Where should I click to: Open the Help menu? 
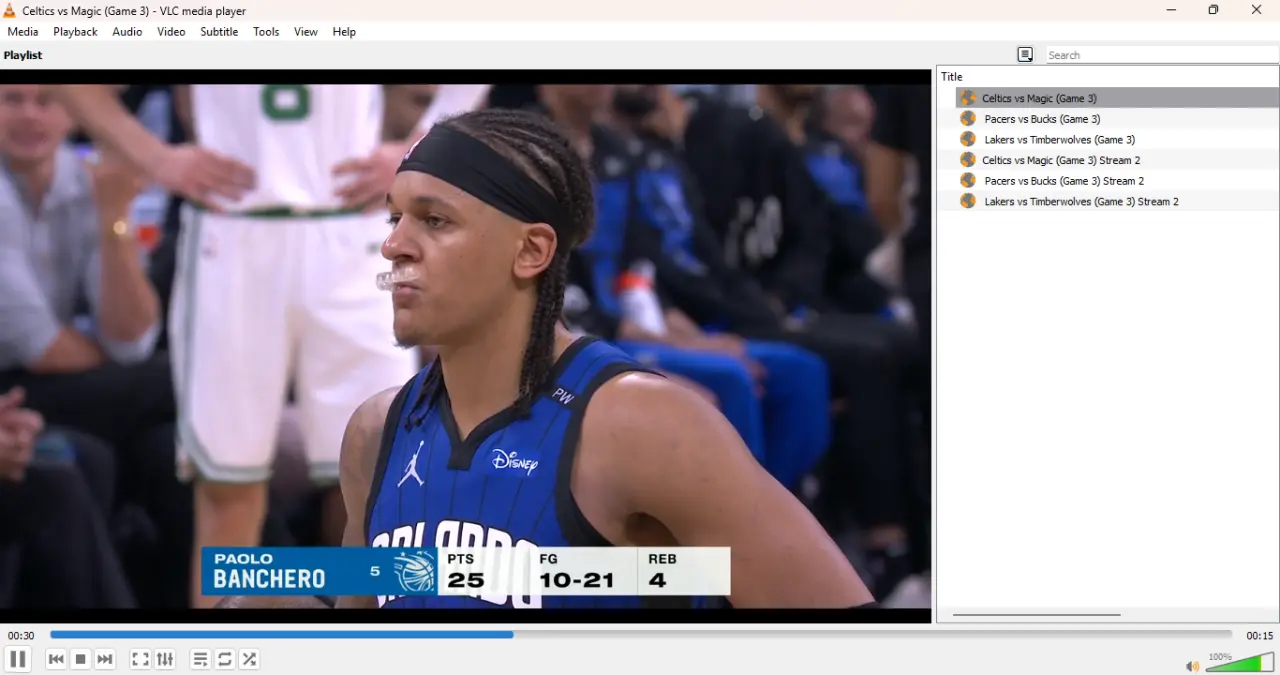pos(344,32)
